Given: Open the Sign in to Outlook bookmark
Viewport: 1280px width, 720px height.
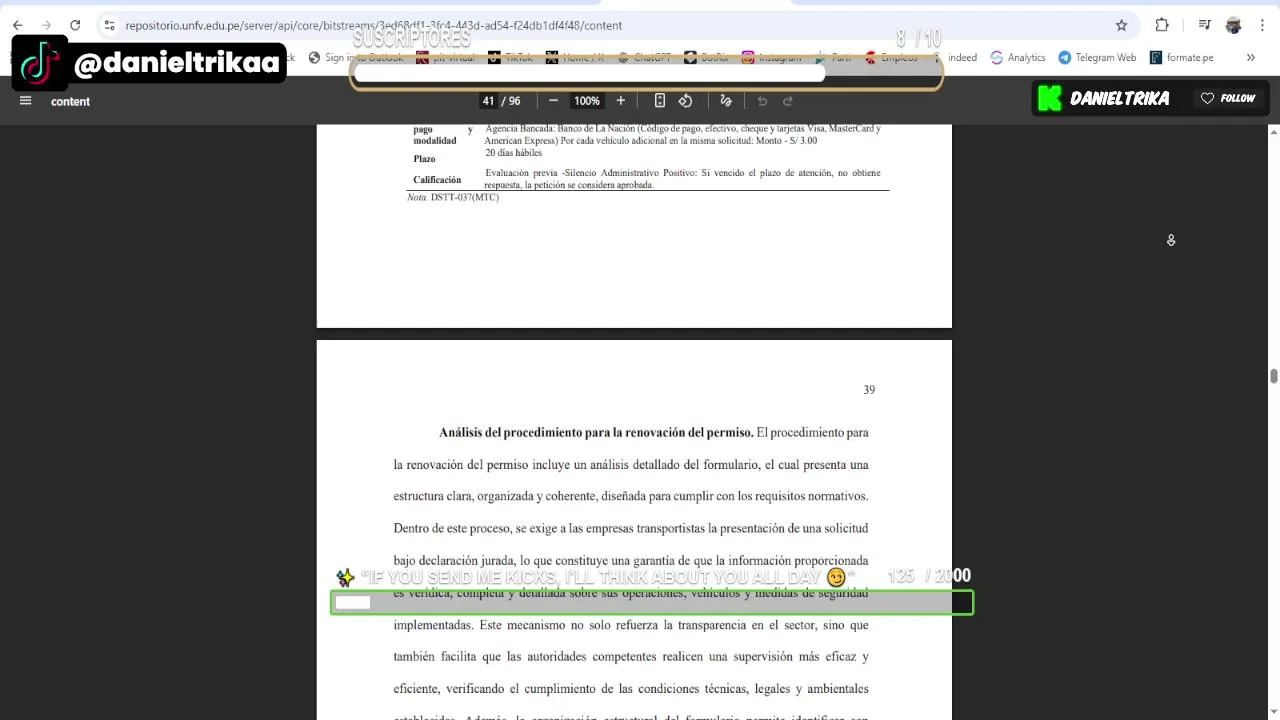Looking at the screenshot, I should tap(355, 57).
